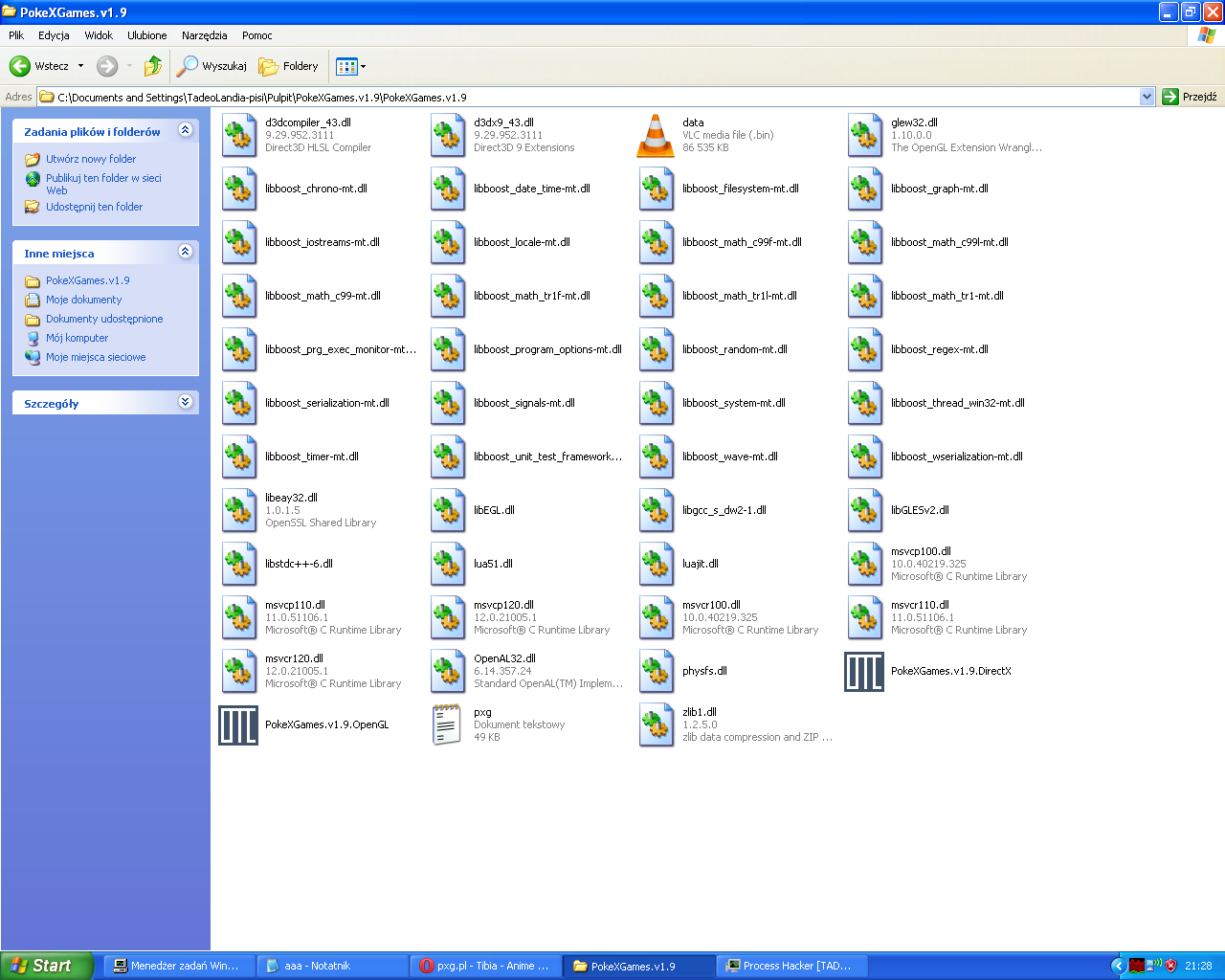Select the glew32.dll file icon
Image resolution: width=1225 pixels, height=980 pixels.
pos(865,135)
